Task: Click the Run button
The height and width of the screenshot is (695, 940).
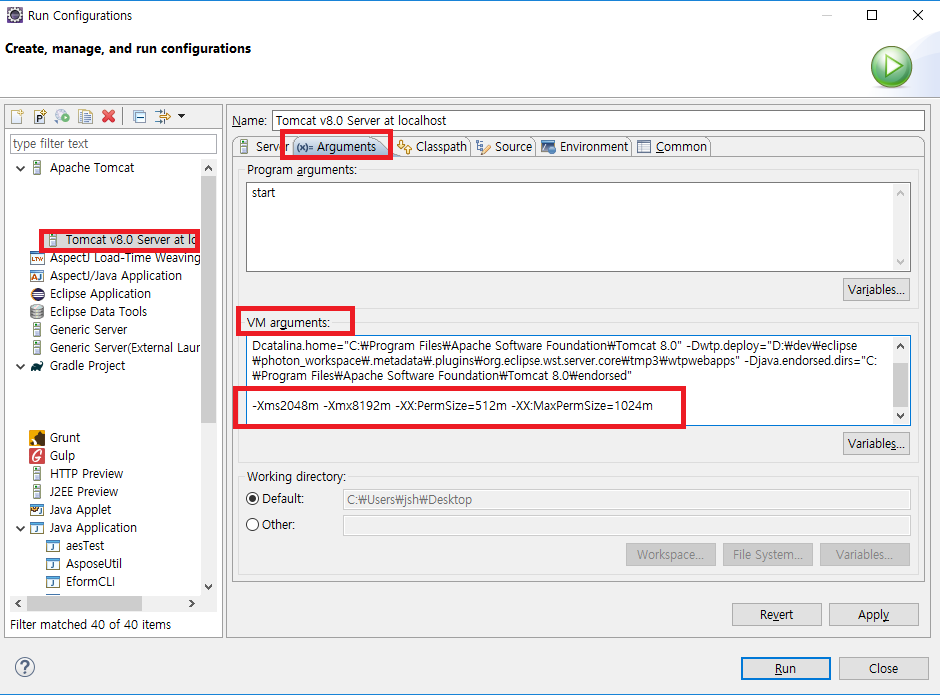Action: click(x=785, y=669)
